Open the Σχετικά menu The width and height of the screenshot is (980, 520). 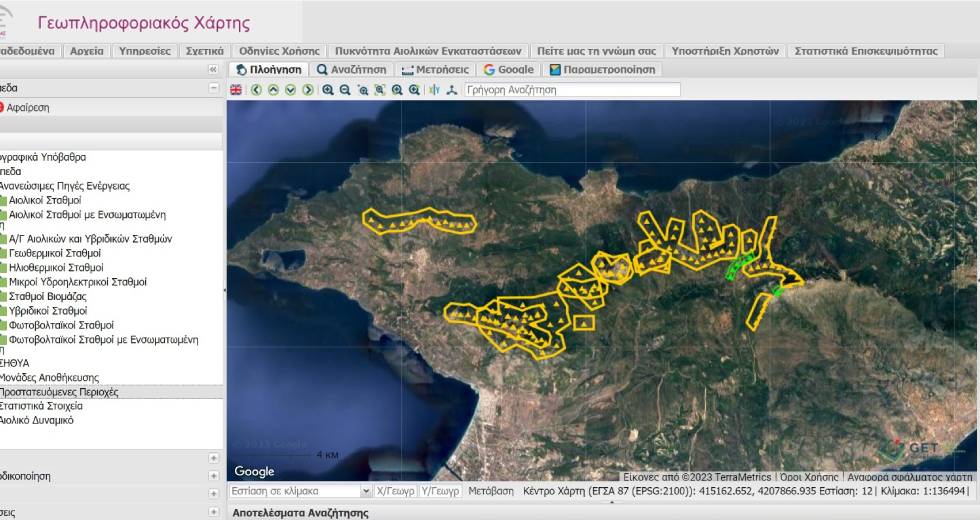point(204,51)
